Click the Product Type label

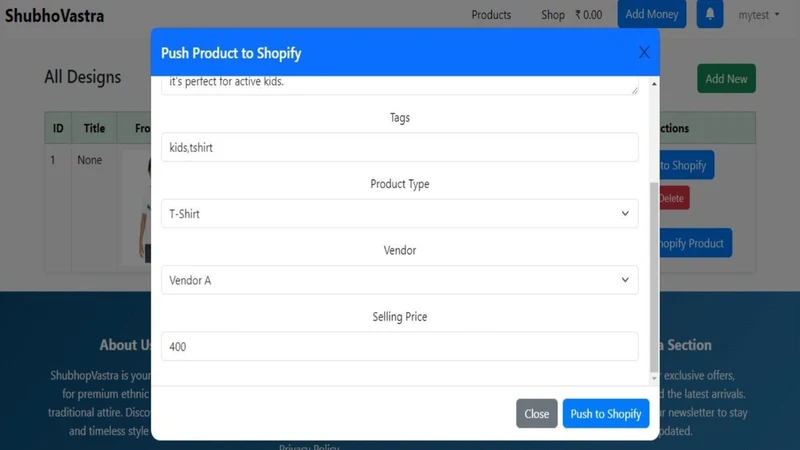399,184
